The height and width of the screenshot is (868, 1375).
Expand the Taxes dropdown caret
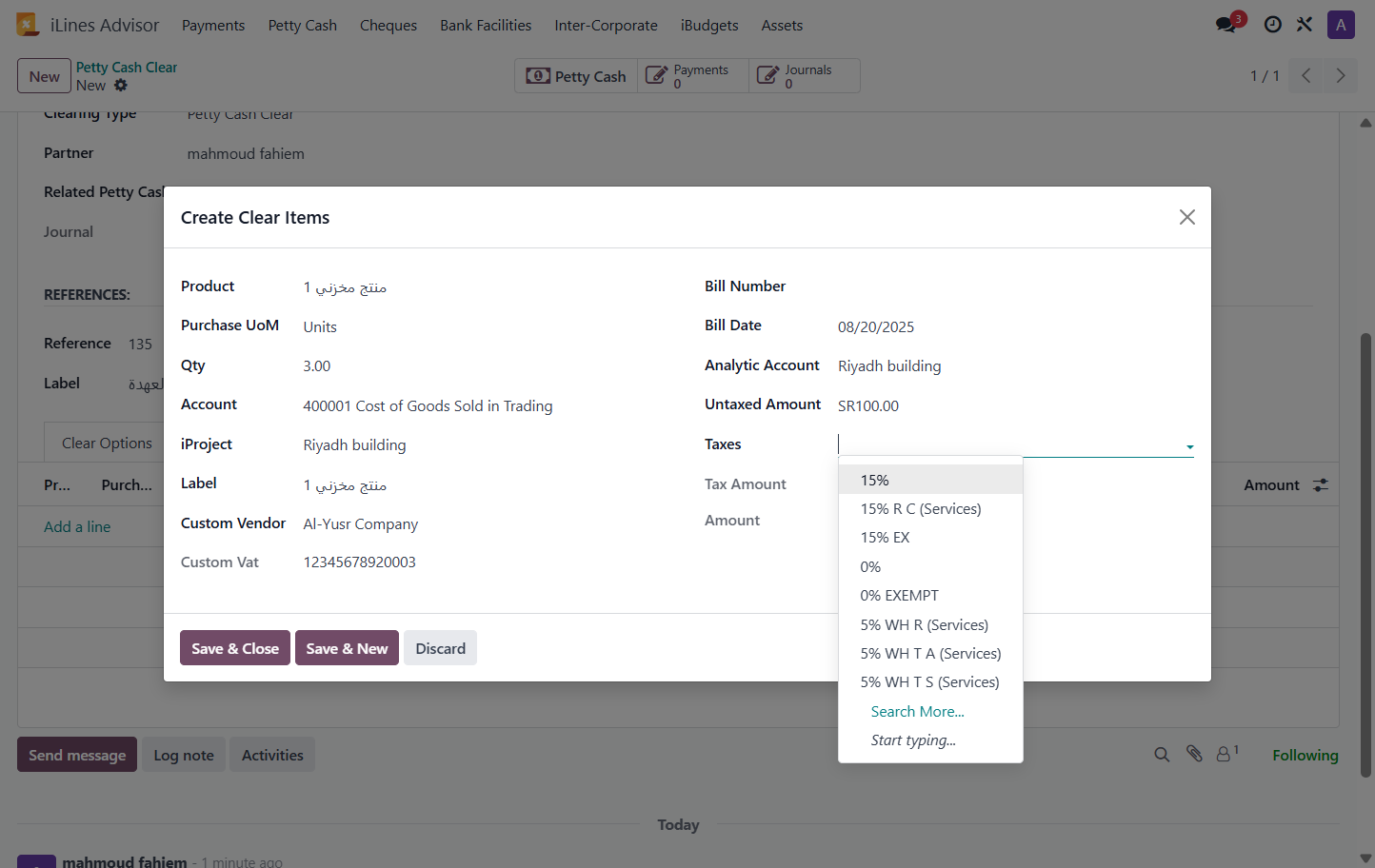pos(1189,446)
